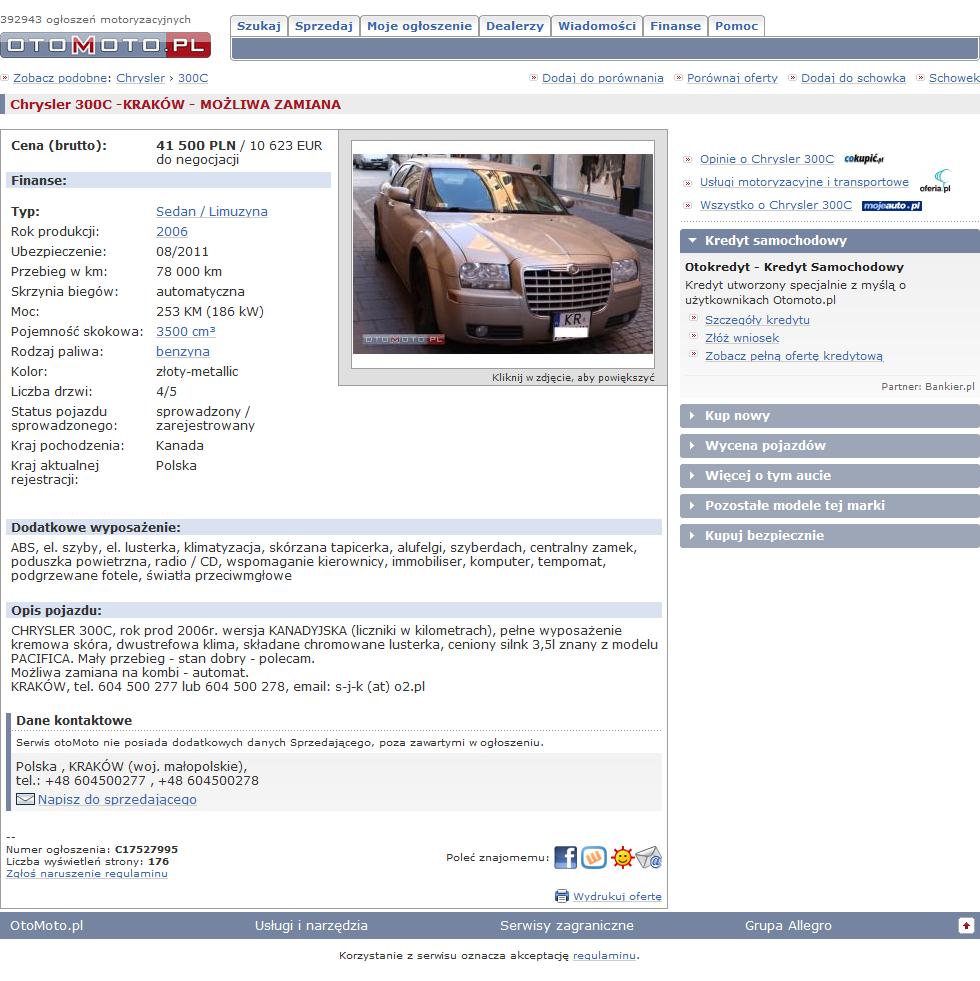Open the Wiadomości tab
Image resolution: width=980 pixels, height=981 pixels.
pyautogui.click(x=597, y=26)
